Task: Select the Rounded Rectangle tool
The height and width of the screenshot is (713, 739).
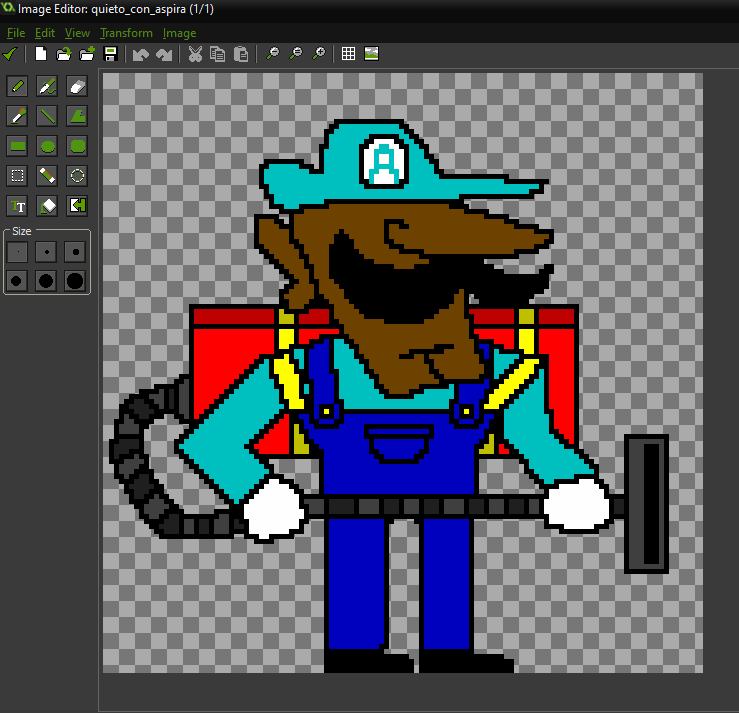Action: coord(77,146)
